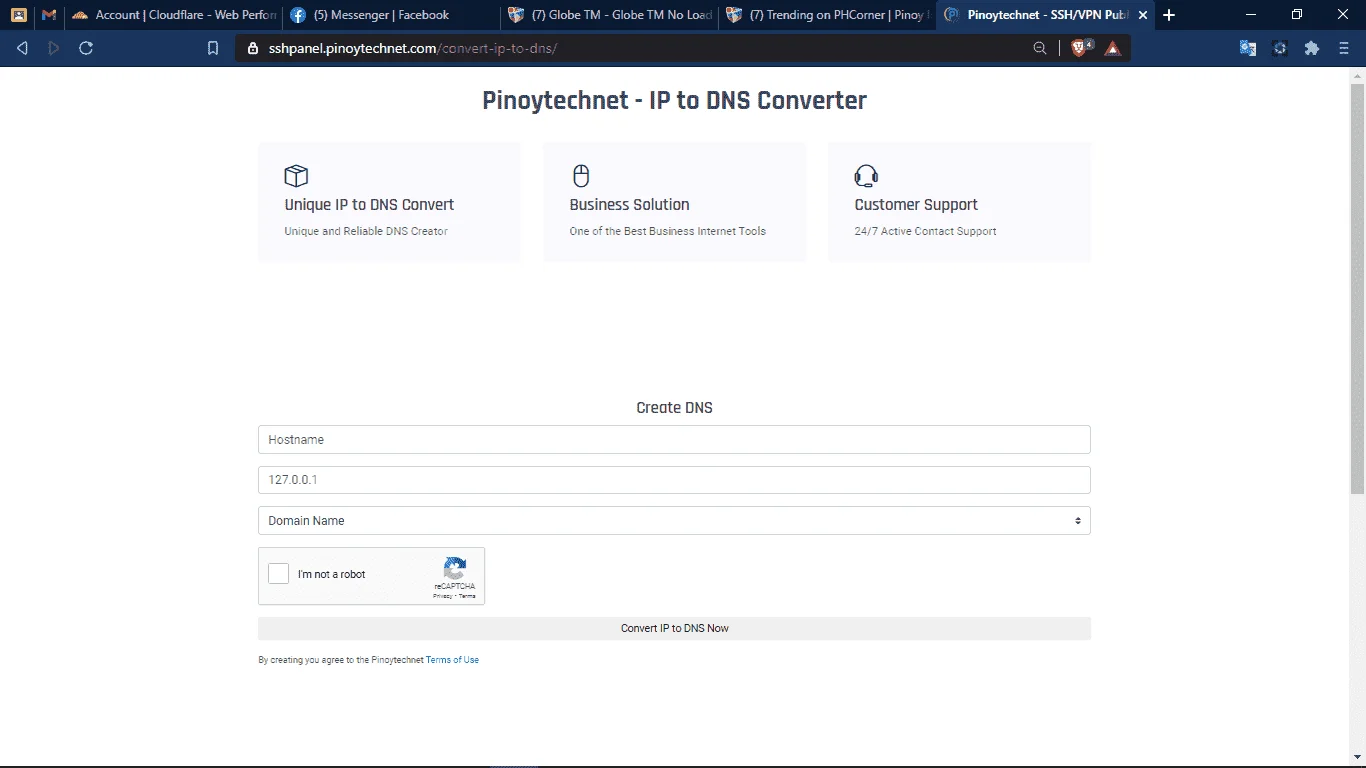The width and height of the screenshot is (1366, 768).
Task: Click the headset icon above Customer Support
Action: [x=866, y=176]
